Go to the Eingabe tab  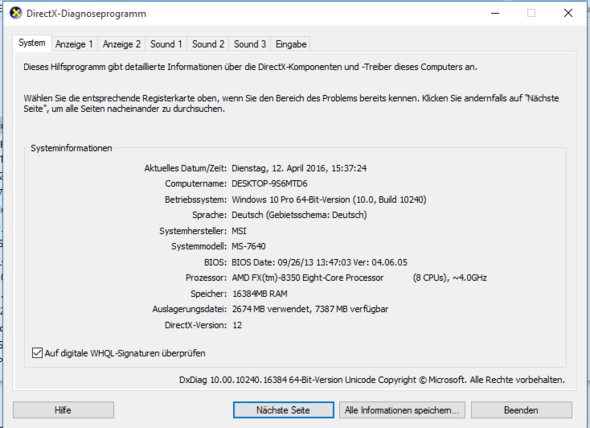[290, 44]
